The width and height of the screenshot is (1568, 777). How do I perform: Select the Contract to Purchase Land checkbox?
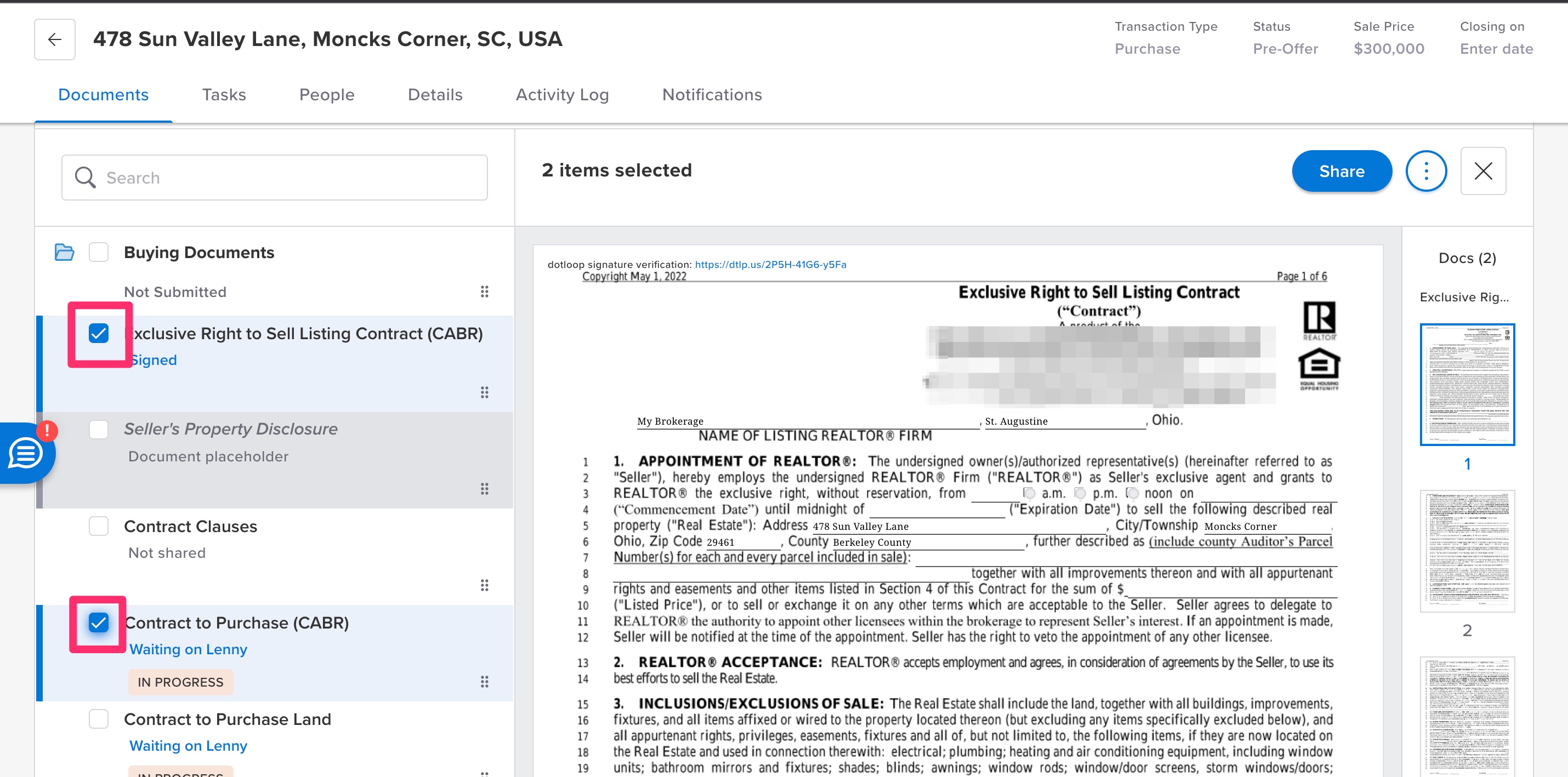click(98, 719)
